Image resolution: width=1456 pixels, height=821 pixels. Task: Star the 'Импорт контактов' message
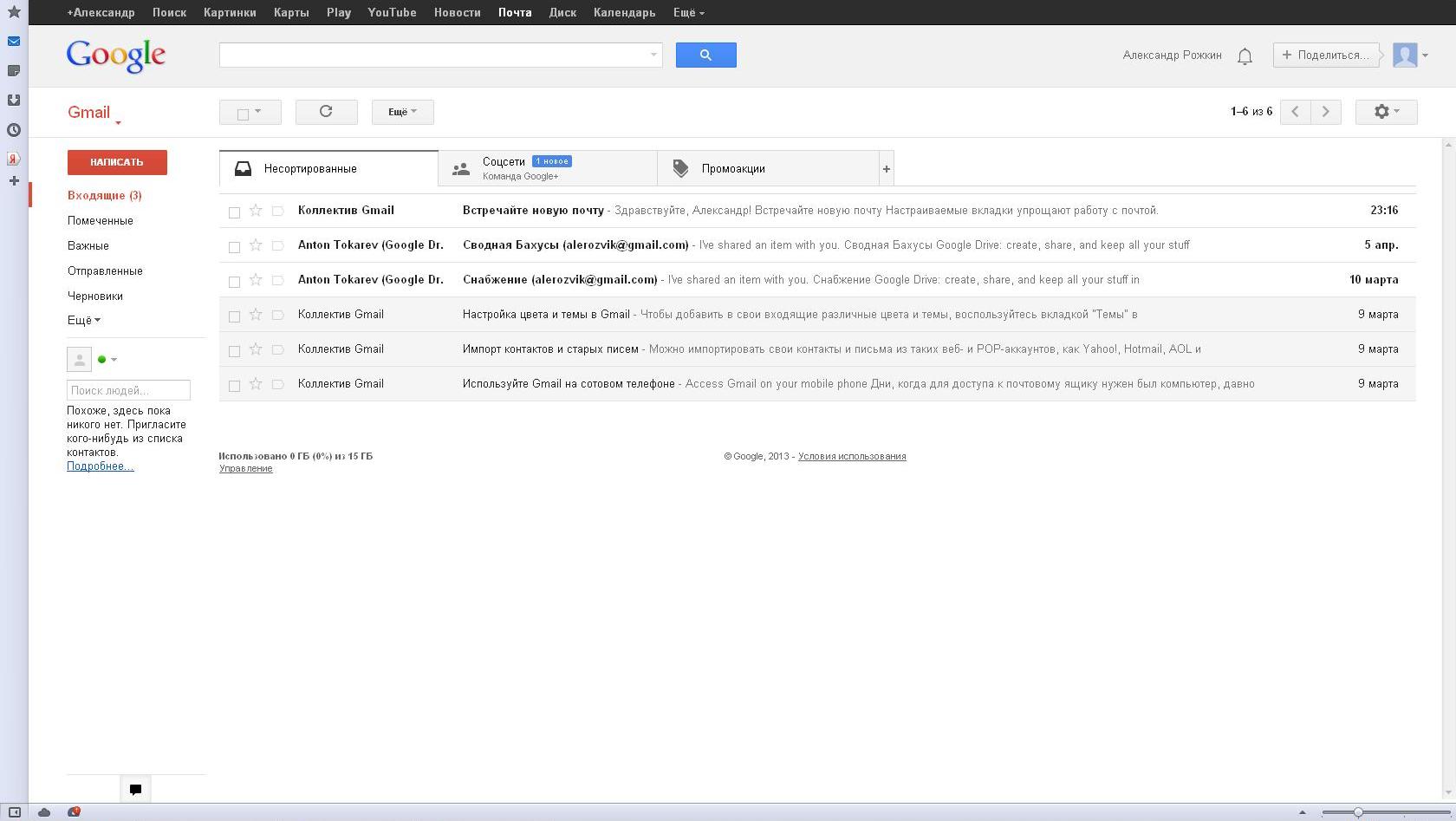(256, 349)
